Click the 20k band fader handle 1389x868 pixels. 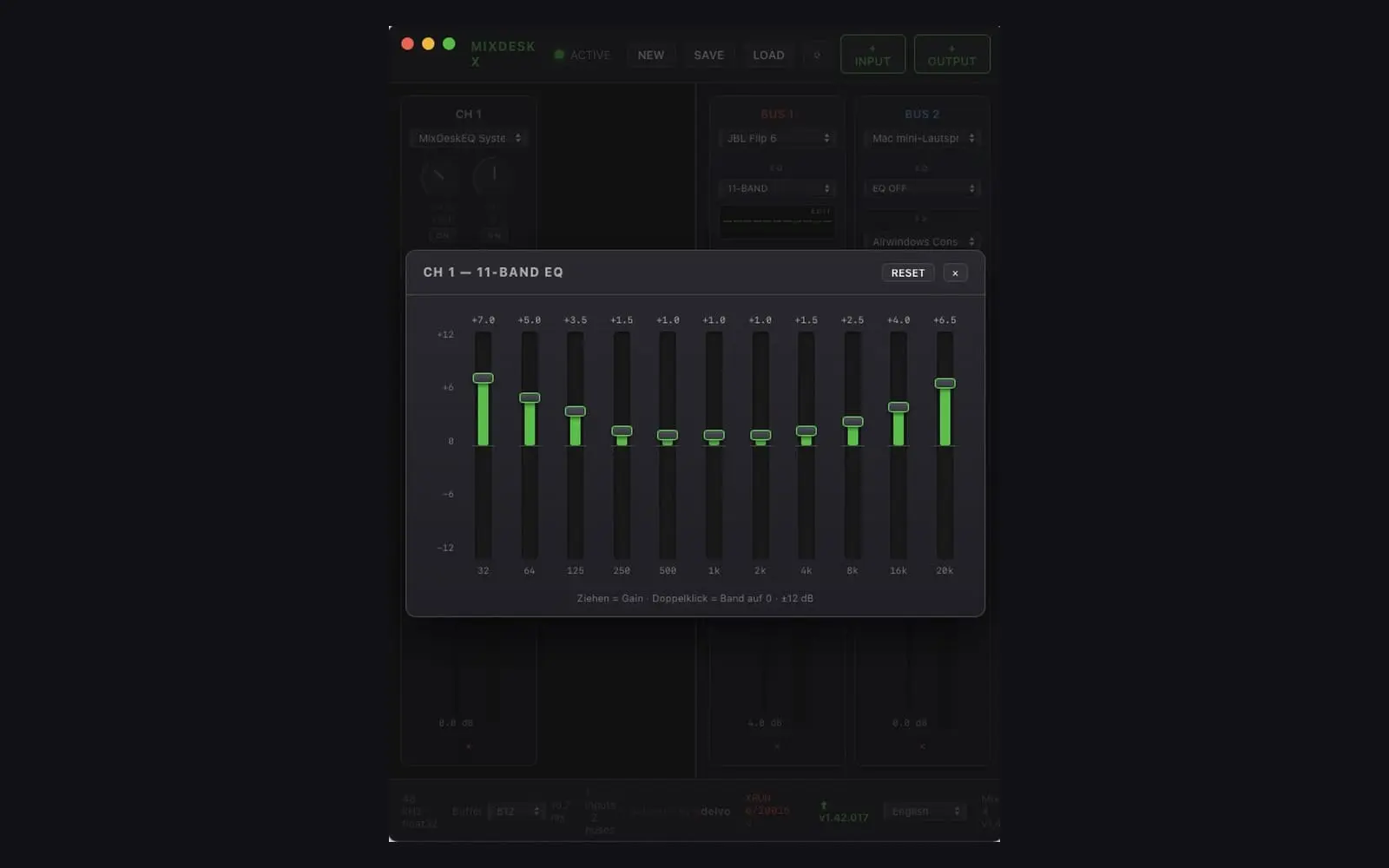(945, 383)
